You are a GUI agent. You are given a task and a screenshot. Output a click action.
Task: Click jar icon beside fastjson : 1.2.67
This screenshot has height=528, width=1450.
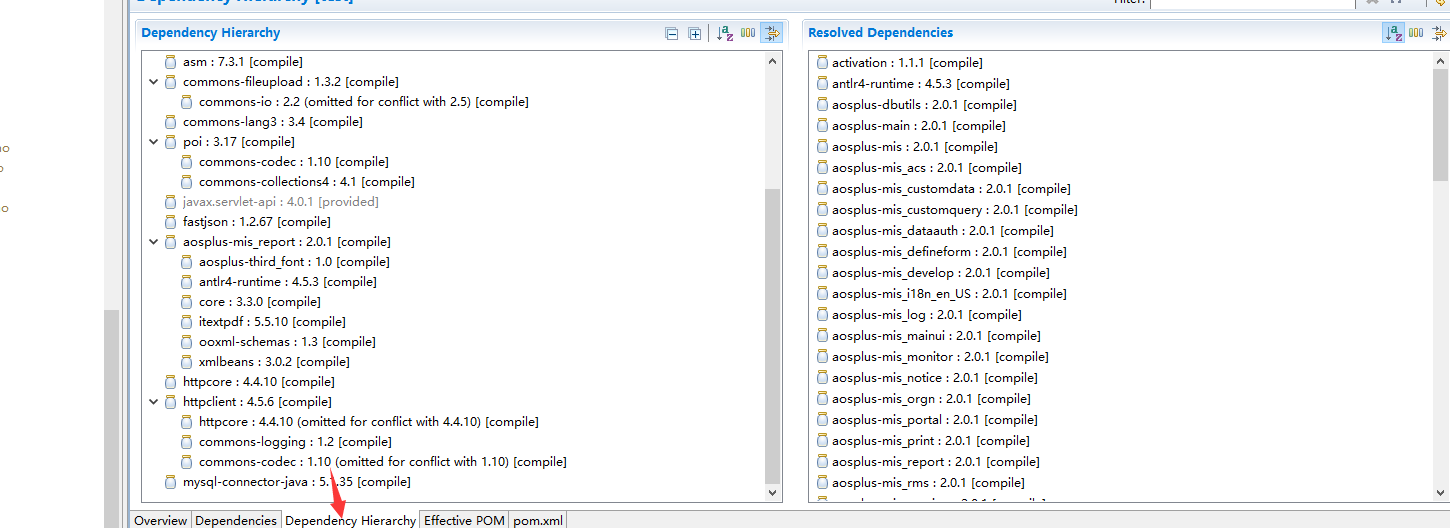(x=170, y=222)
